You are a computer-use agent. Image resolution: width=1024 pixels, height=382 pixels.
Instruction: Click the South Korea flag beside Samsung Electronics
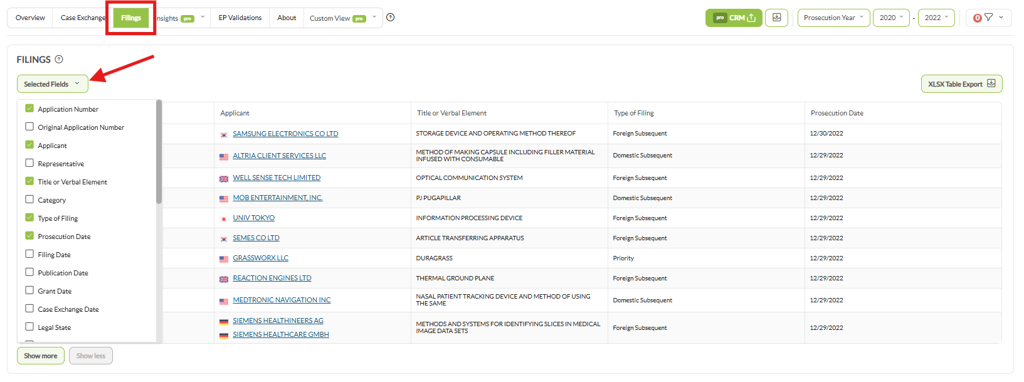pyautogui.click(x=224, y=135)
